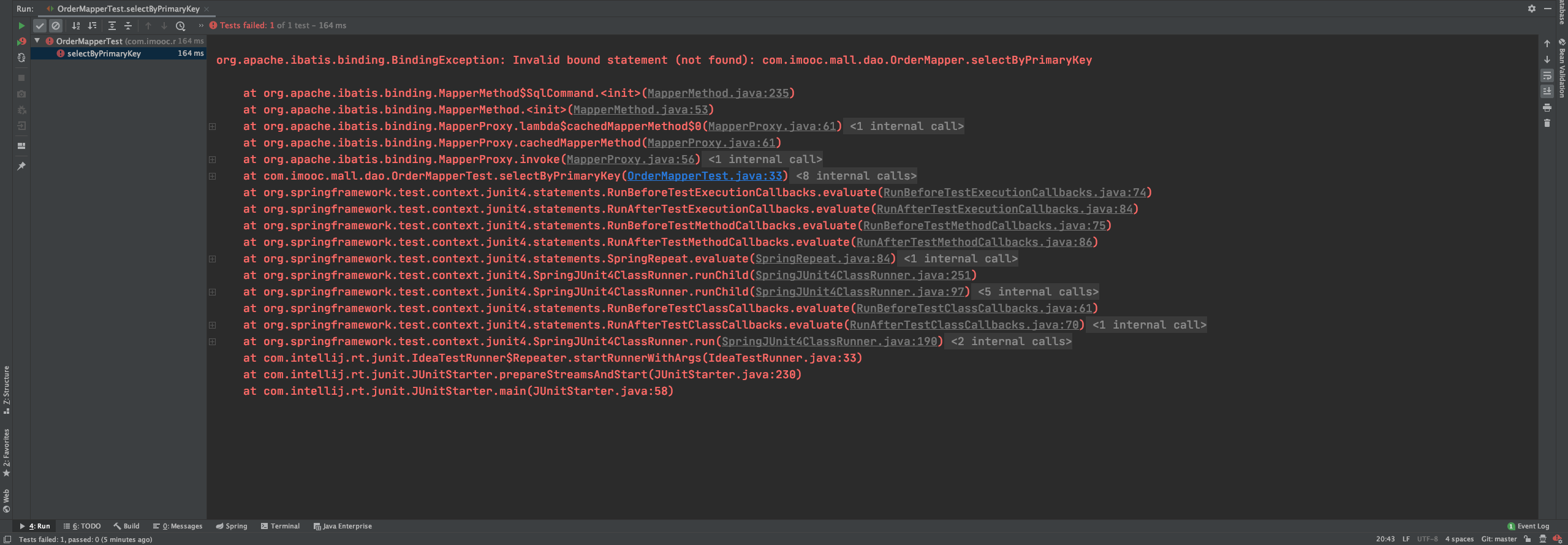
Task: Rerun the test with the green play icon
Action: click(x=21, y=26)
